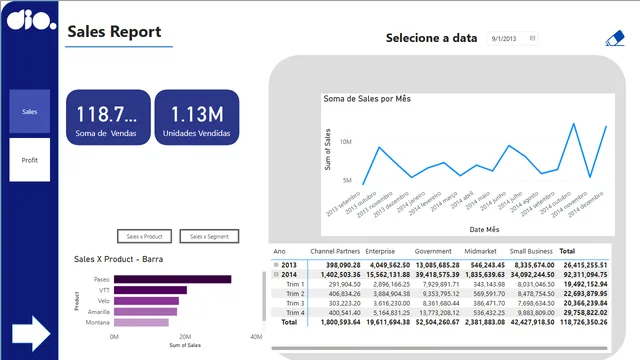Click the bar chart vertical scrollbar
This screenshot has width=640, height=360.
(264, 297)
